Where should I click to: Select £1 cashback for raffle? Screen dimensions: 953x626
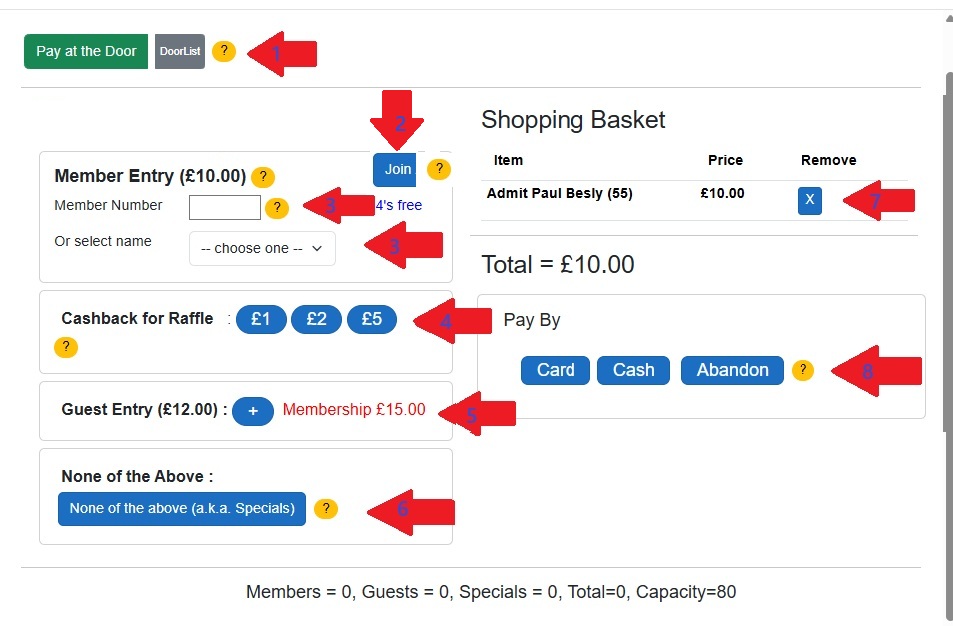(x=261, y=319)
